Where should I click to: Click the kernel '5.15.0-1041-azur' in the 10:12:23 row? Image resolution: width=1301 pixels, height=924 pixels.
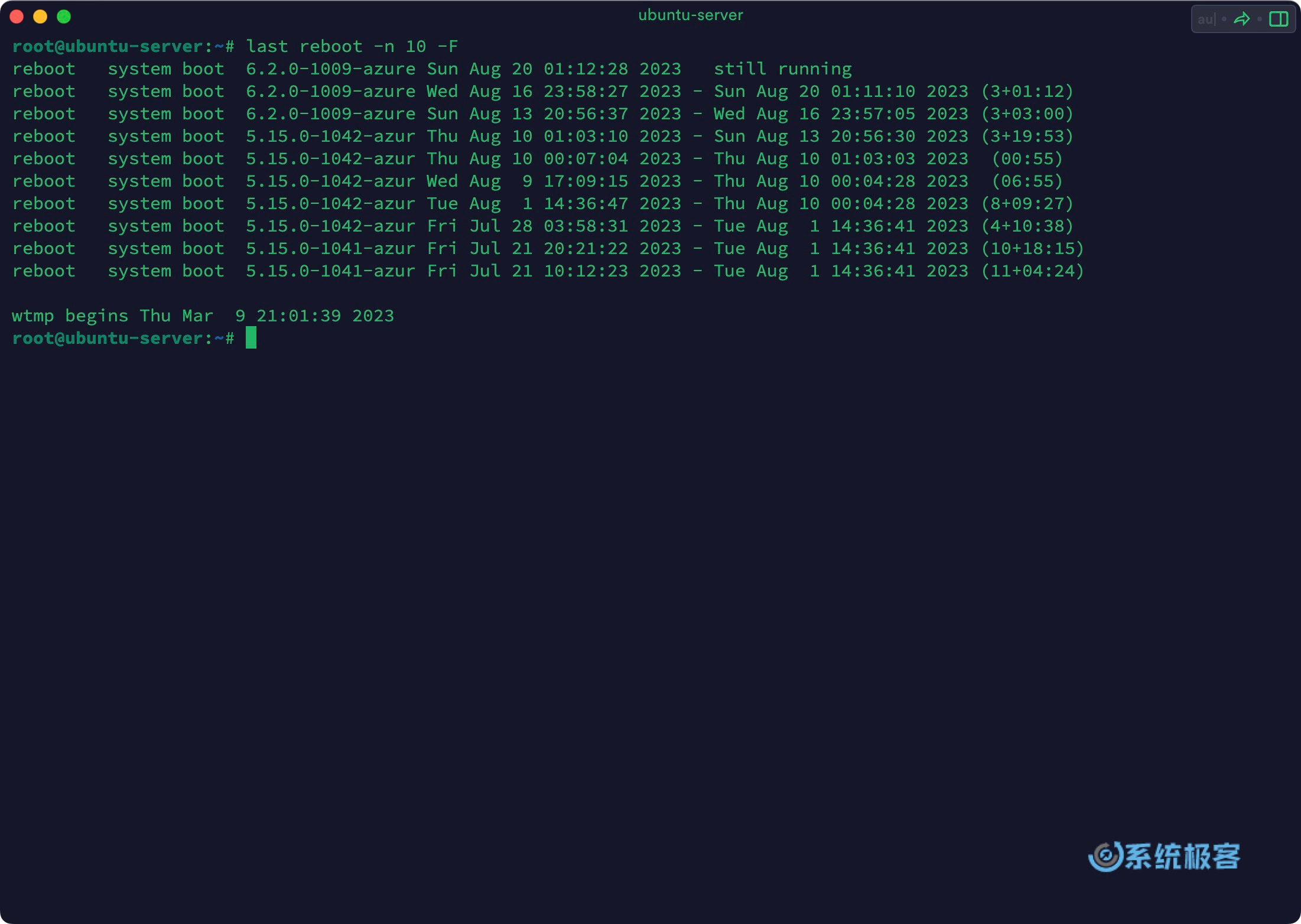[x=330, y=271]
